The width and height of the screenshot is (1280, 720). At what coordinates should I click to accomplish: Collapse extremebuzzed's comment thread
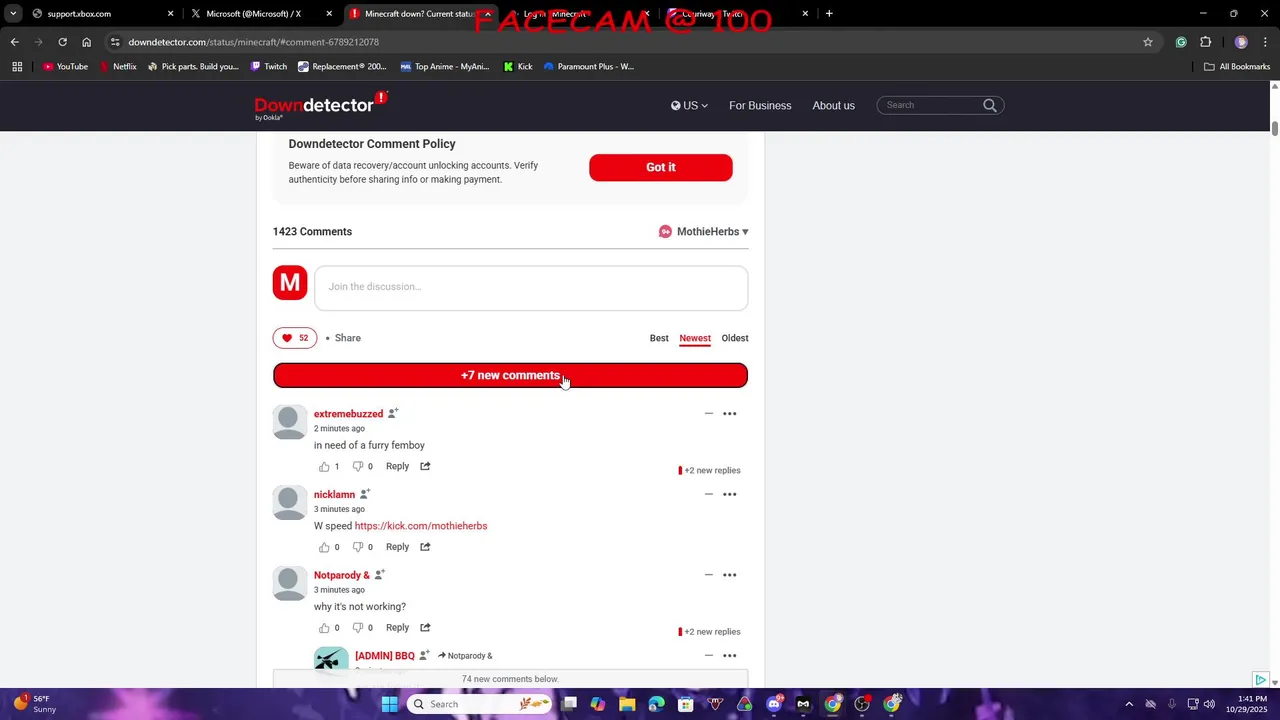click(708, 413)
